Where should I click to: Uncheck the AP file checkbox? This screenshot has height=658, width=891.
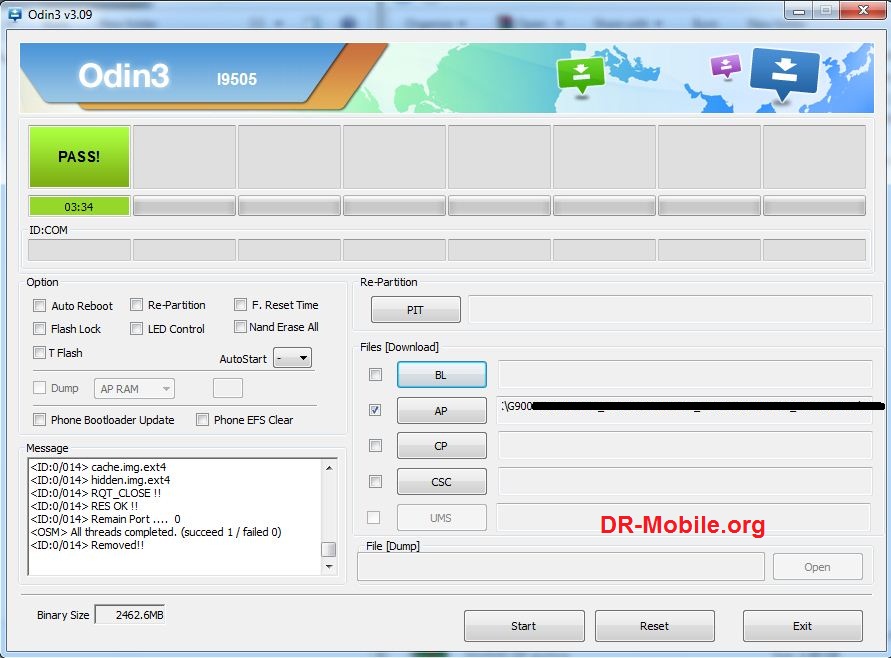click(375, 410)
